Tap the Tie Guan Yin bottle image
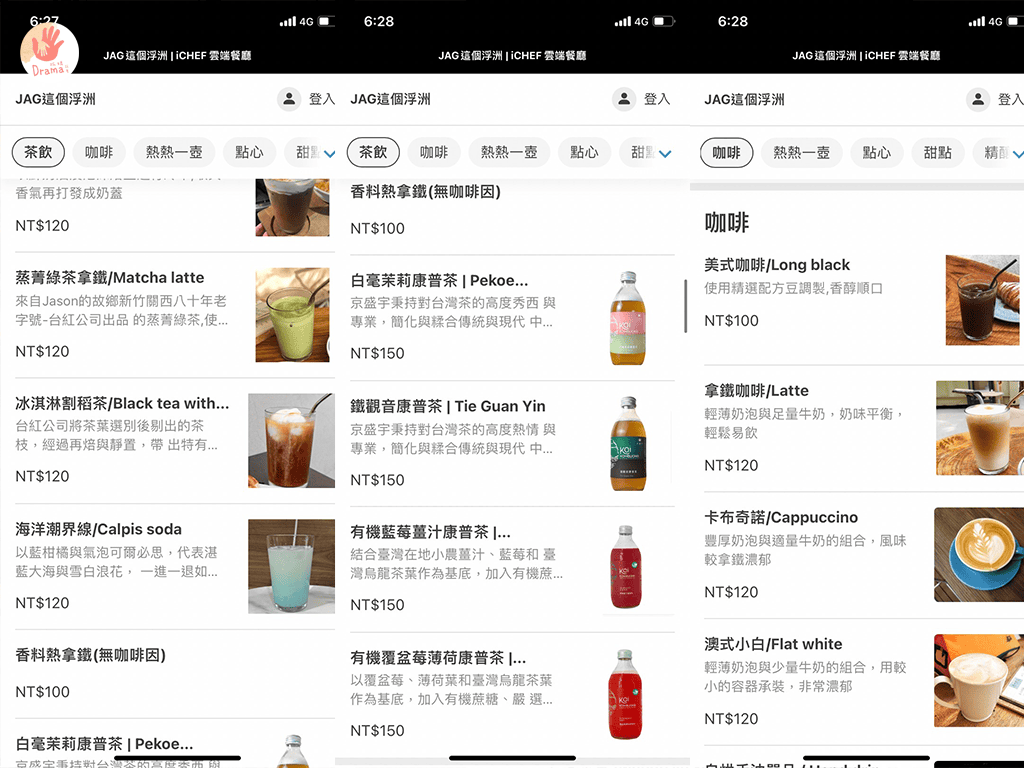This screenshot has height=768, width=1024. (628, 442)
